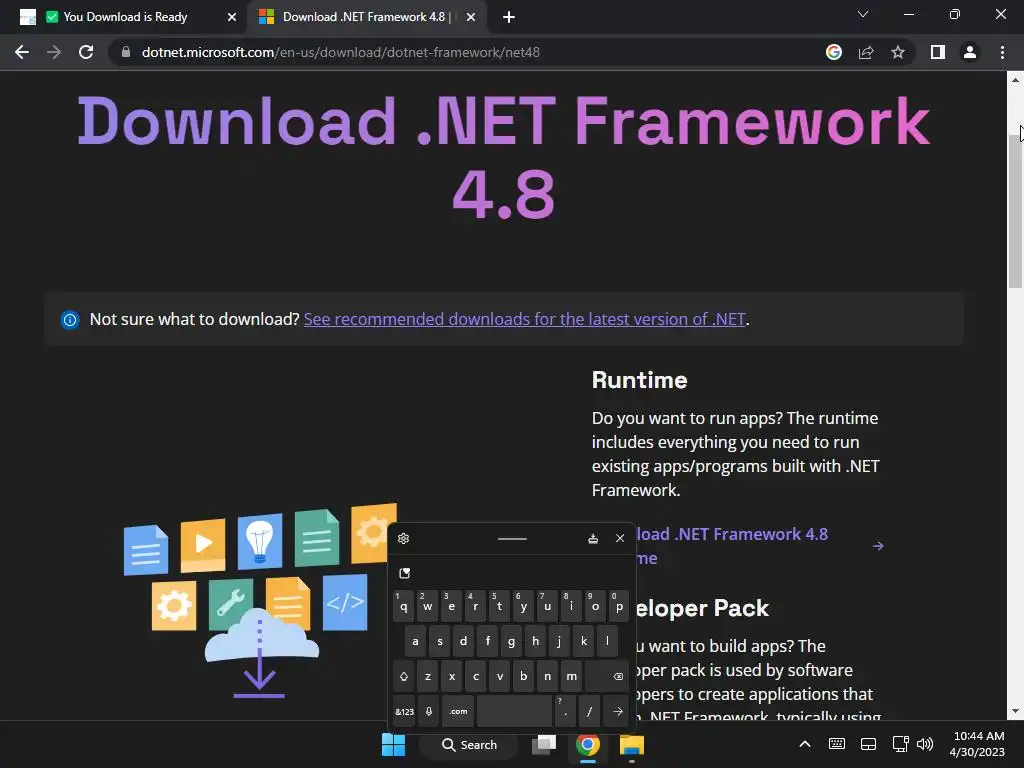This screenshot has height=768, width=1024.
Task: Click the arrow beside the Runtime download link
Action: pos(878,546)
